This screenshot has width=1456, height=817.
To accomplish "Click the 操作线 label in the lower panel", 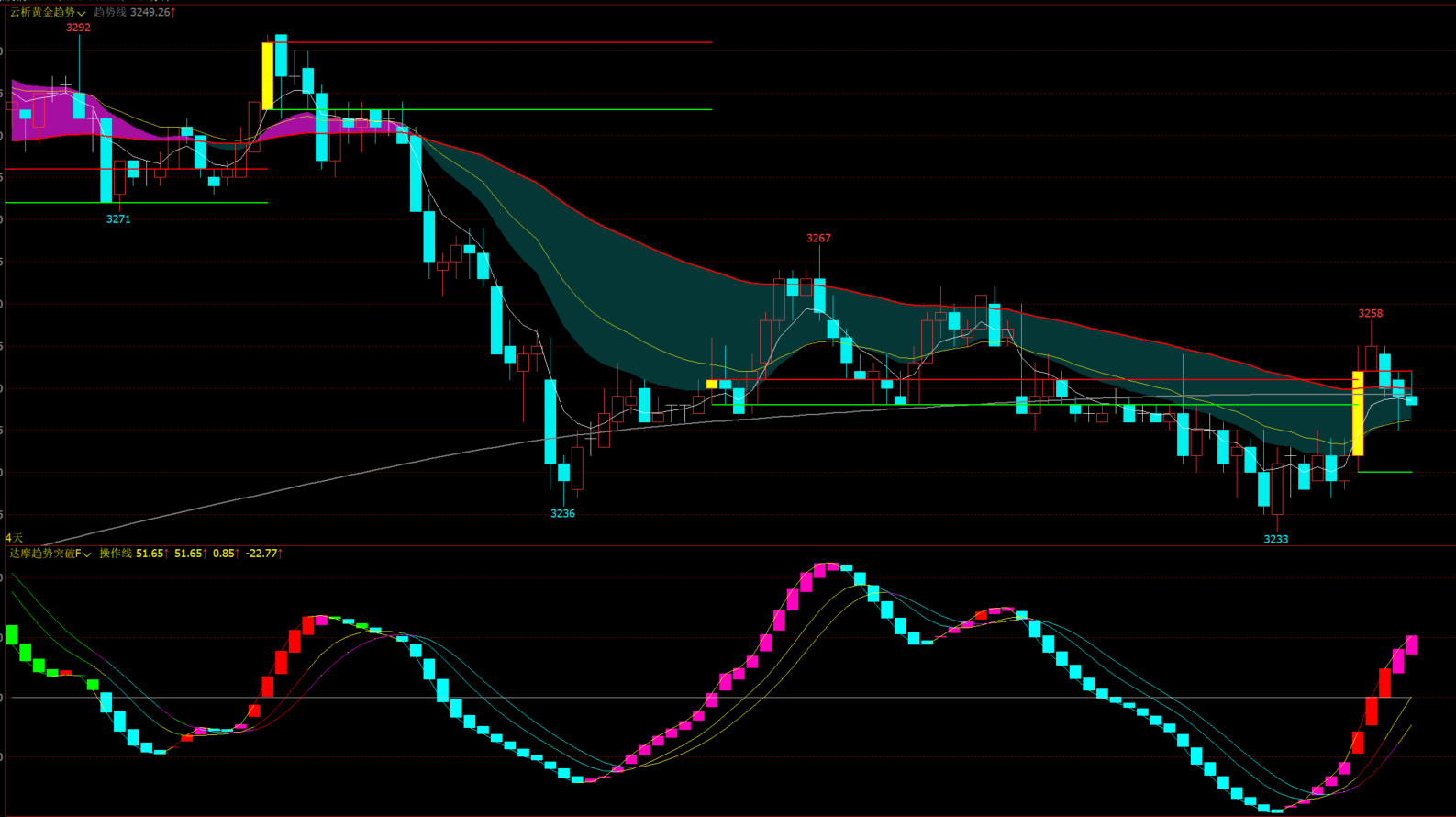I will coord(116,554).
